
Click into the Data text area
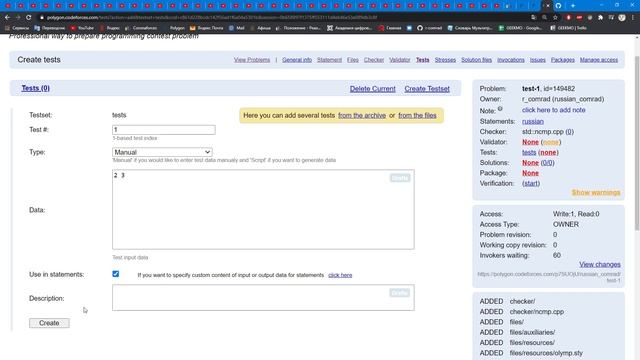[263, 209]
